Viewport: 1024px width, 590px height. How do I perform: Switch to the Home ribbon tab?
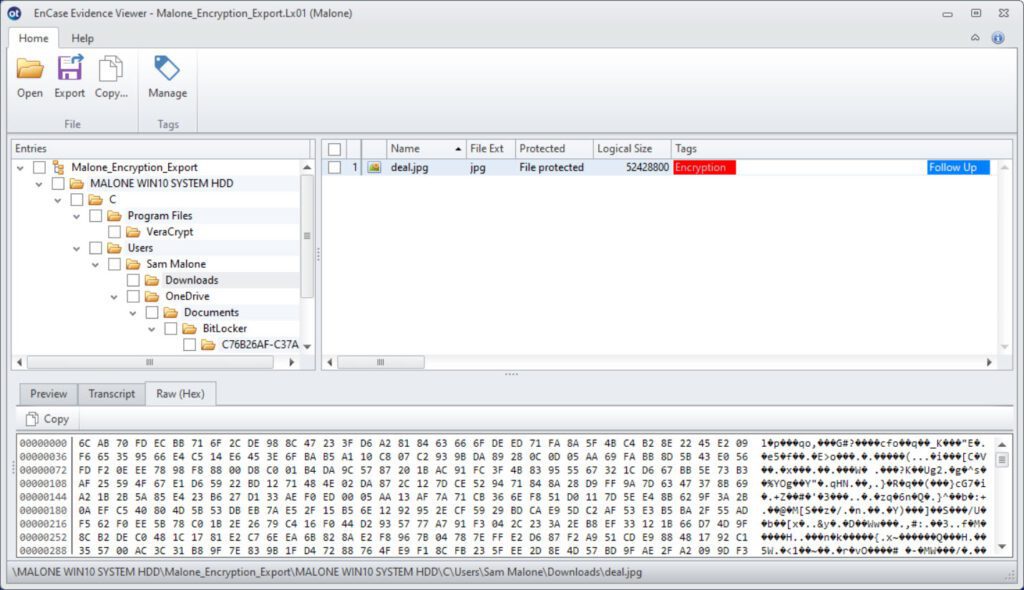[33, 38]
